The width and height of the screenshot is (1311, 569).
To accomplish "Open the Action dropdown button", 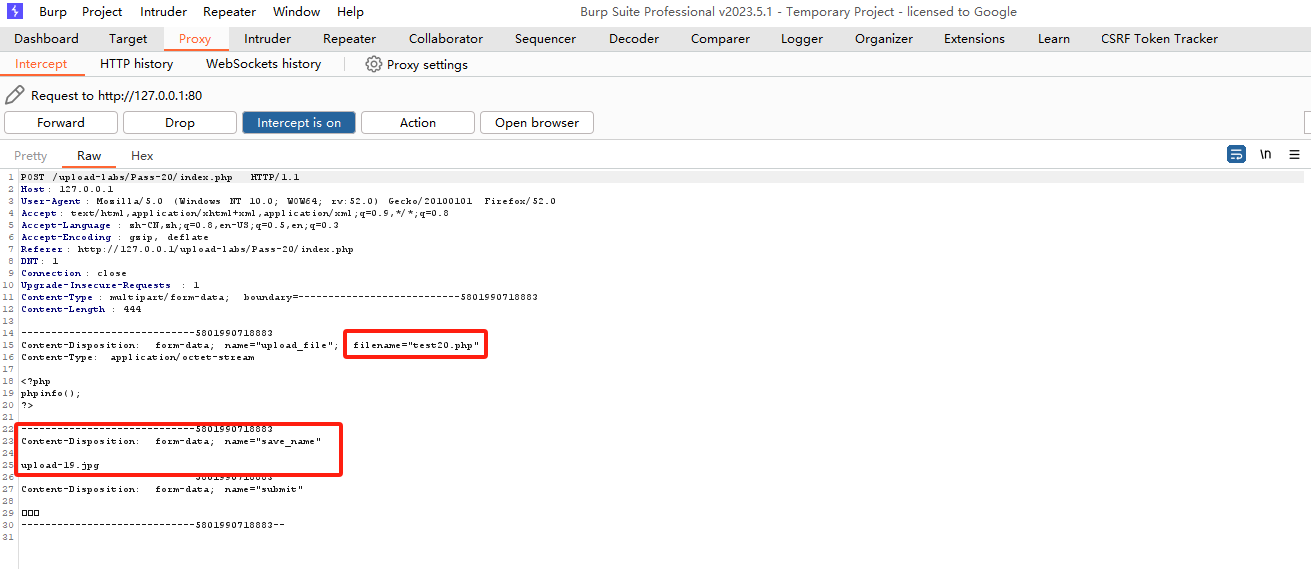I will (418, 123).
